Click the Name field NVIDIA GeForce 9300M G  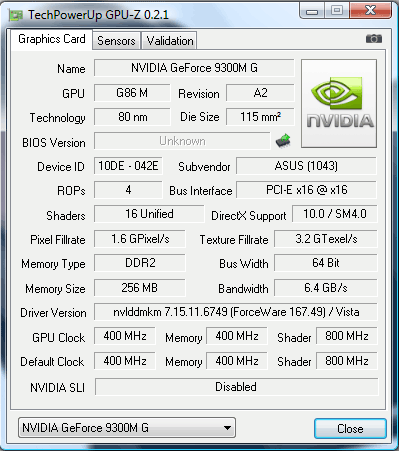194,68
